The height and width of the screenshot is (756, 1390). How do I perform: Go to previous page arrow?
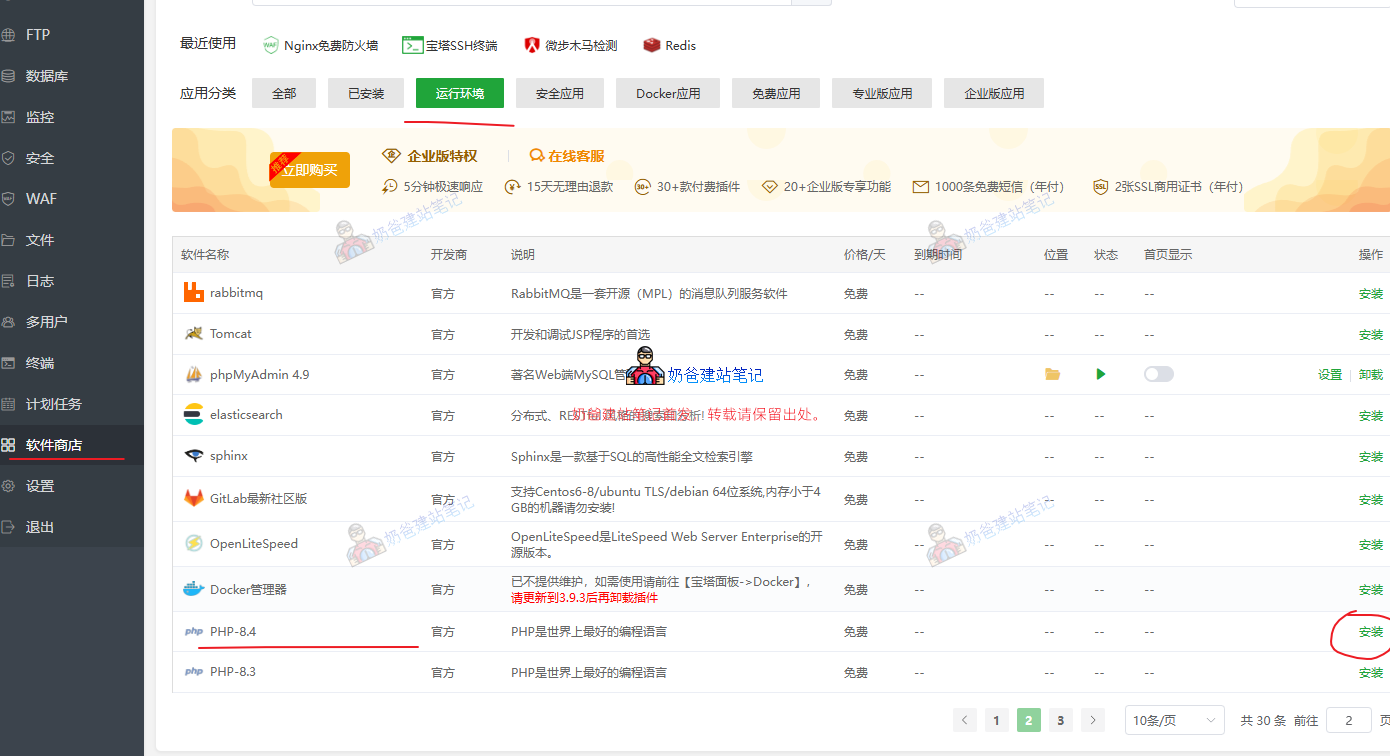click(x=965, y=720)
